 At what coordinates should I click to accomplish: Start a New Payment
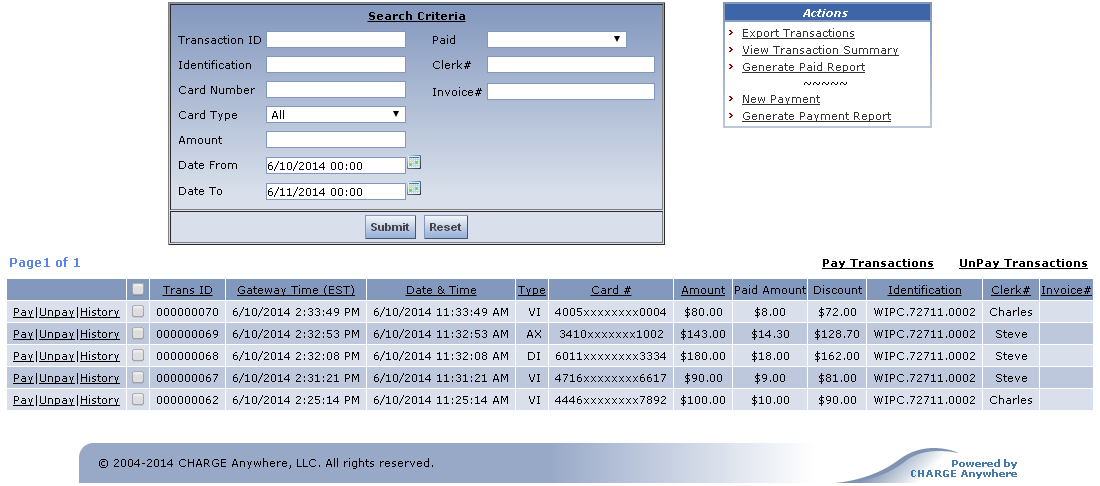pos(780,99)
